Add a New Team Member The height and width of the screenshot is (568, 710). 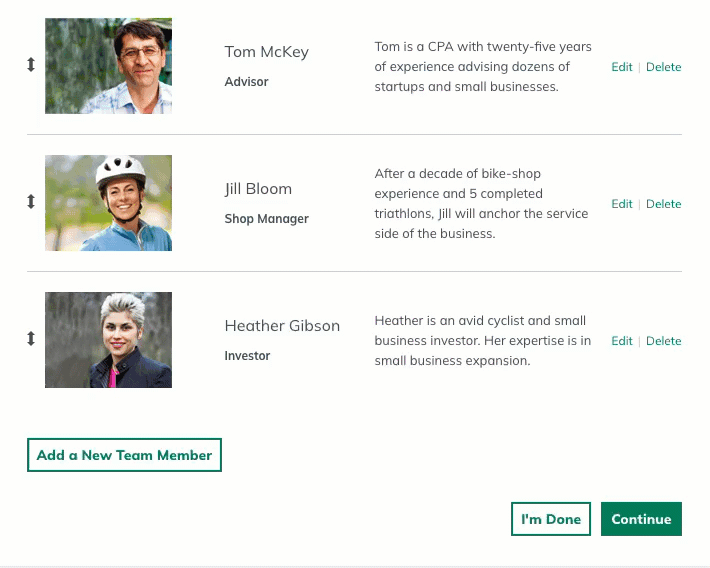point(125,455)
